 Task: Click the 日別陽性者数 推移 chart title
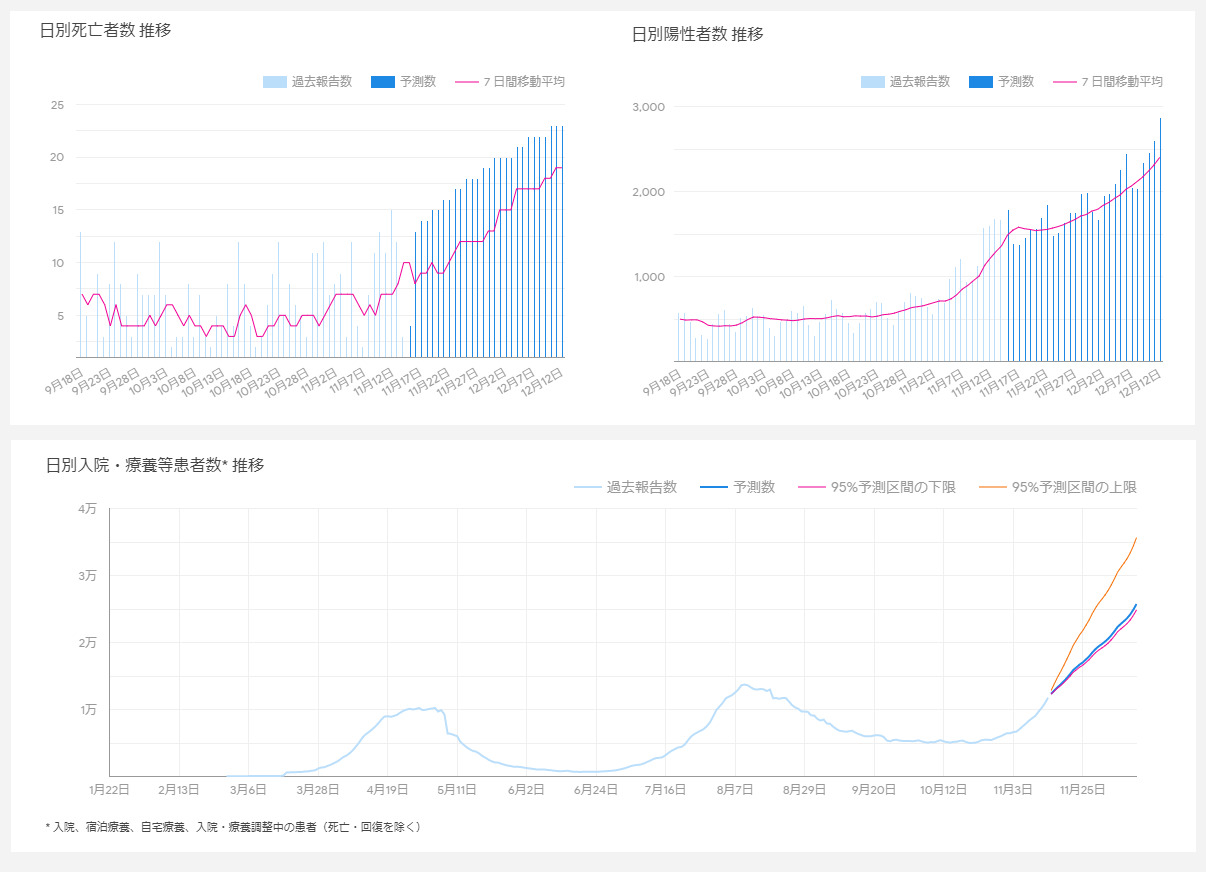pyautogui.click(x=697, y=34)
